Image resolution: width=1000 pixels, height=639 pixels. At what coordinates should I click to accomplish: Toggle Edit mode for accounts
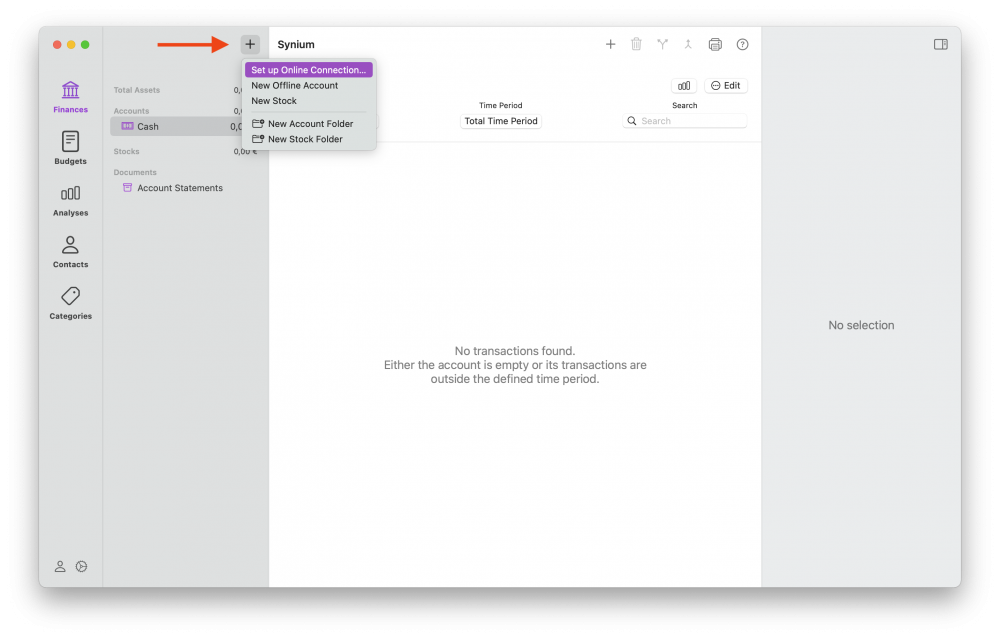[x=725, y=85]
